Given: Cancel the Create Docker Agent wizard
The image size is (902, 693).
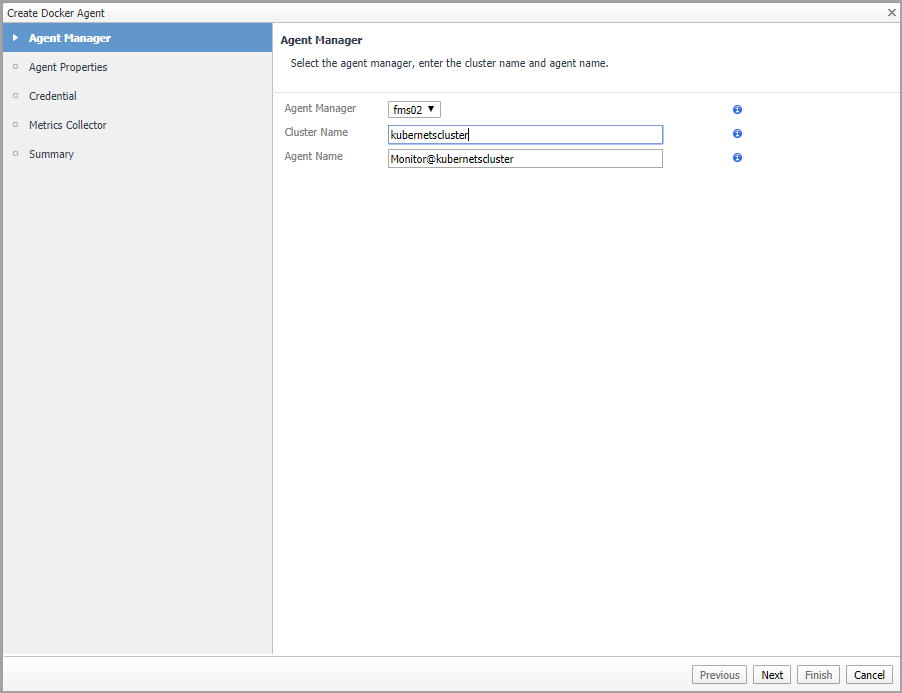Looking at the screenshot, I should click(869, 675).
